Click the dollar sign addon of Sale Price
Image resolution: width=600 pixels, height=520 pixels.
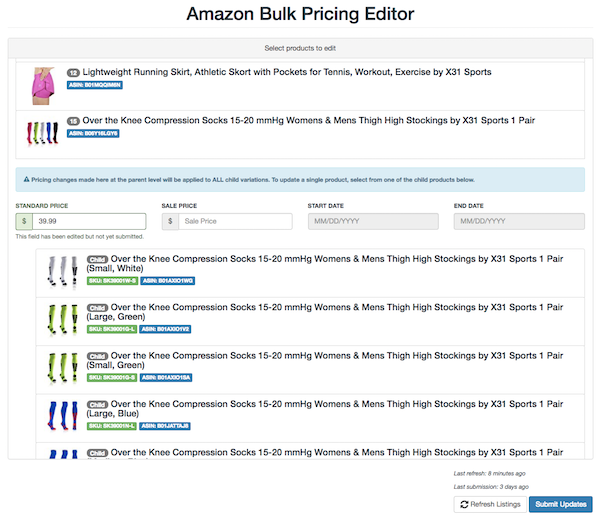(x=170, y=221)
